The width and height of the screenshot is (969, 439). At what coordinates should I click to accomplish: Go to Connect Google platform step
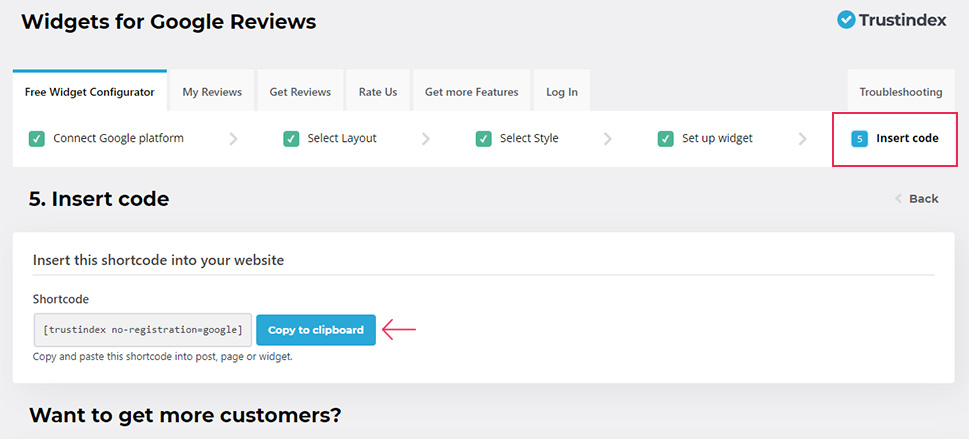(106, 139)
